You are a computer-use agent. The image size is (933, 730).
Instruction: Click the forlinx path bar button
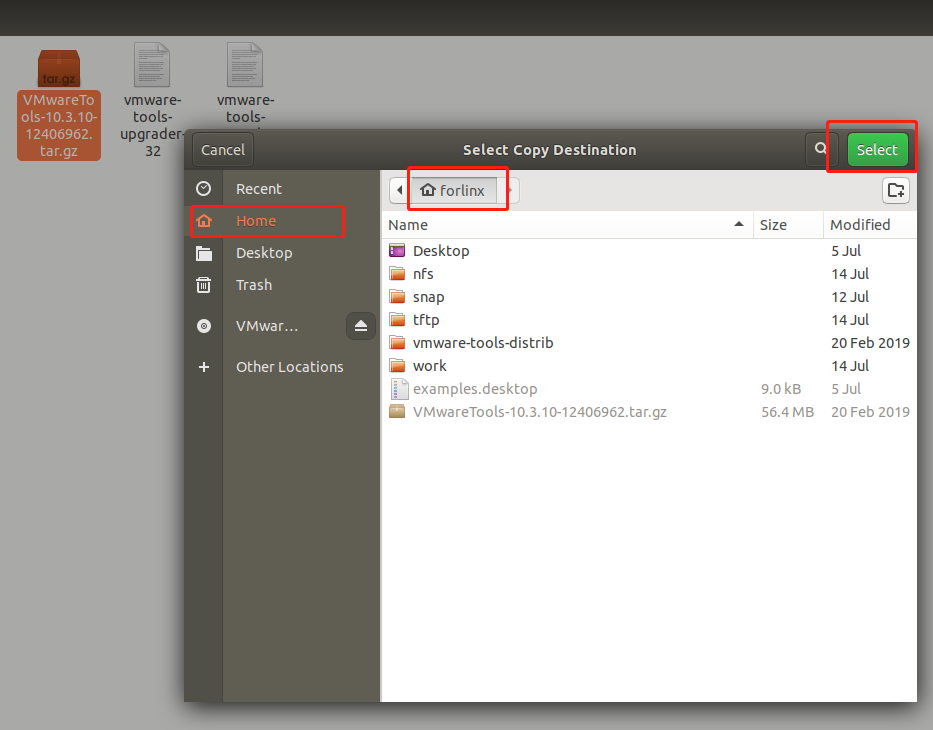click(453, 190)
